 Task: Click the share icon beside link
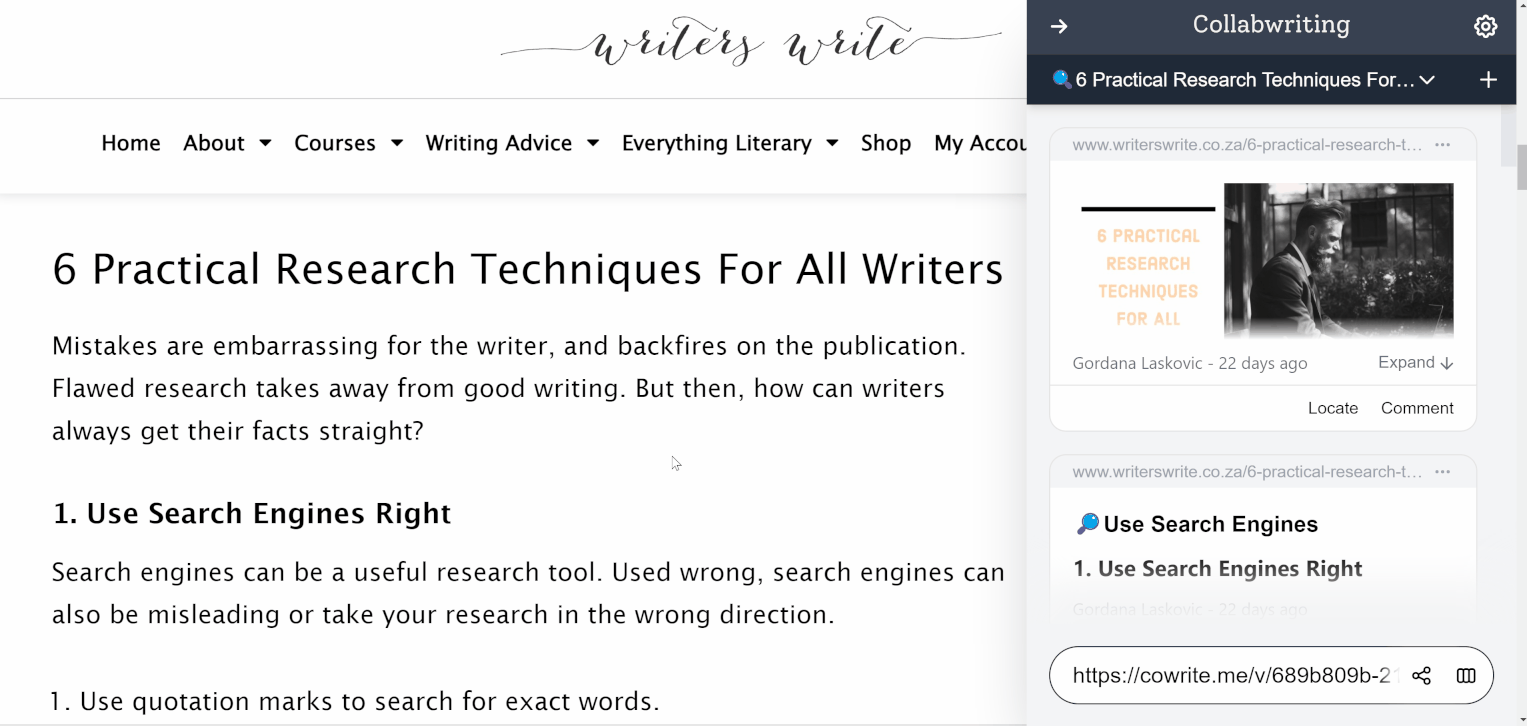1421,676
